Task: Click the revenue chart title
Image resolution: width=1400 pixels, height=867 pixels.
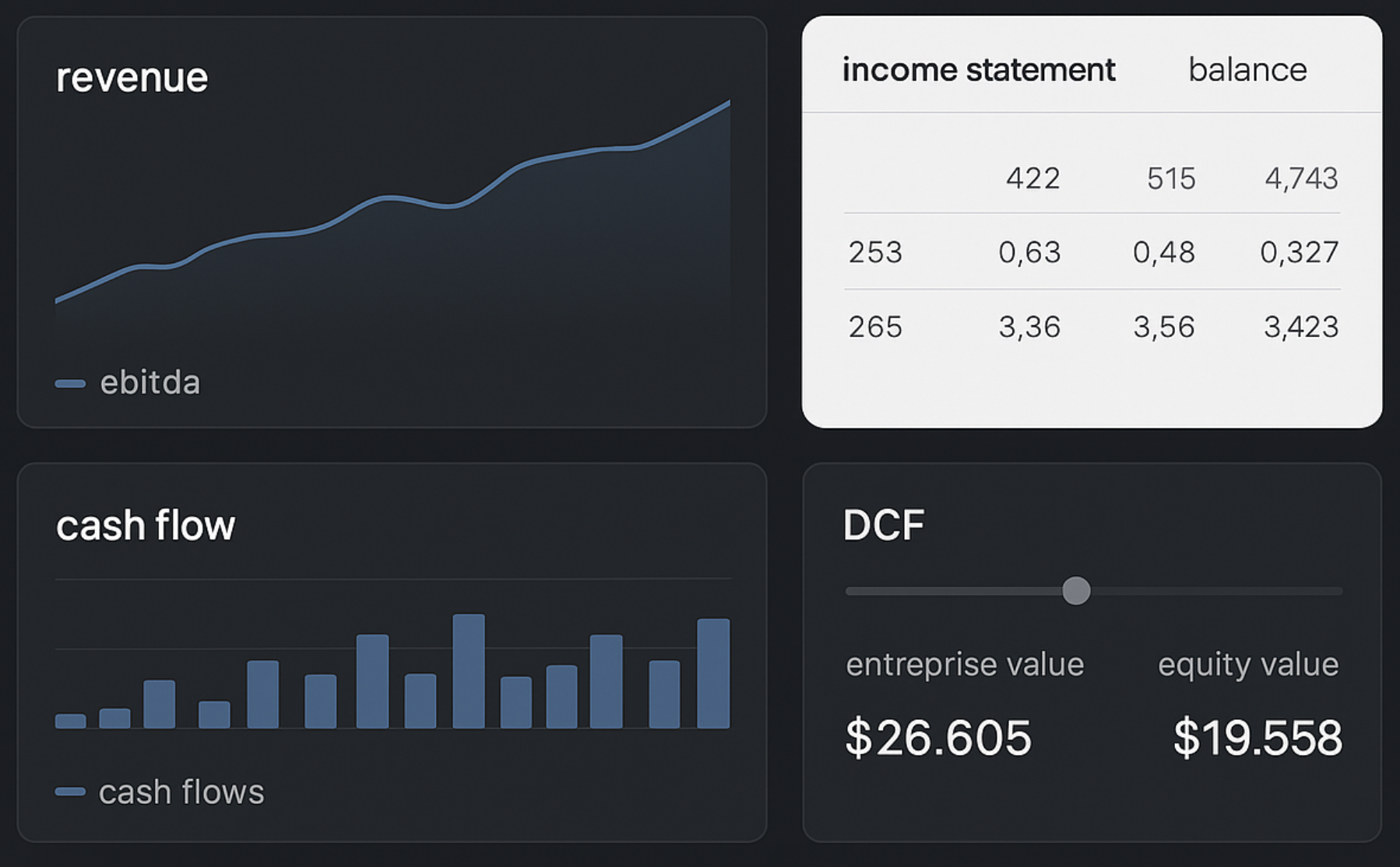Action: pyautogui.click(x=132, y=78)
